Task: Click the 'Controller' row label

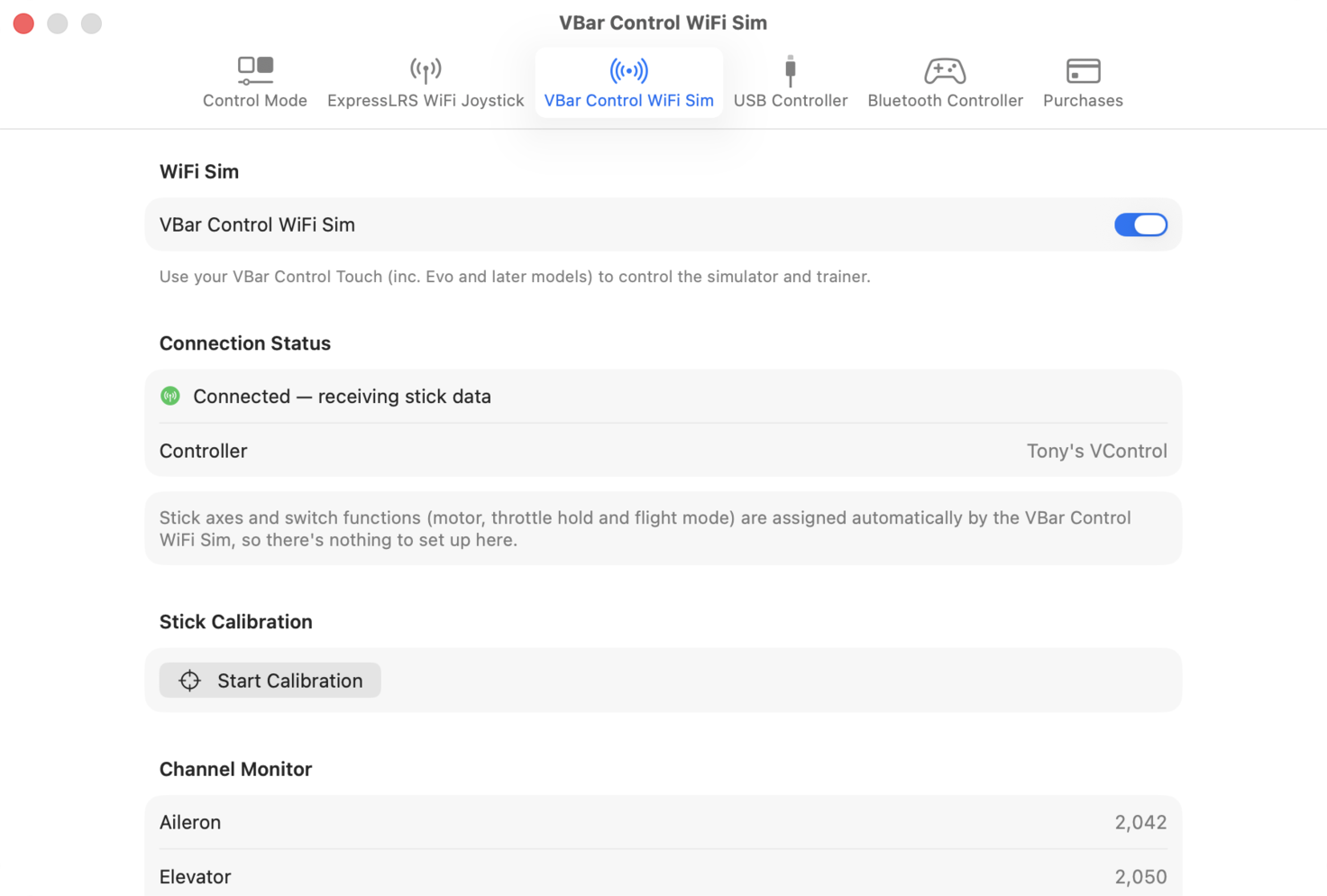Action: point(204,451)
